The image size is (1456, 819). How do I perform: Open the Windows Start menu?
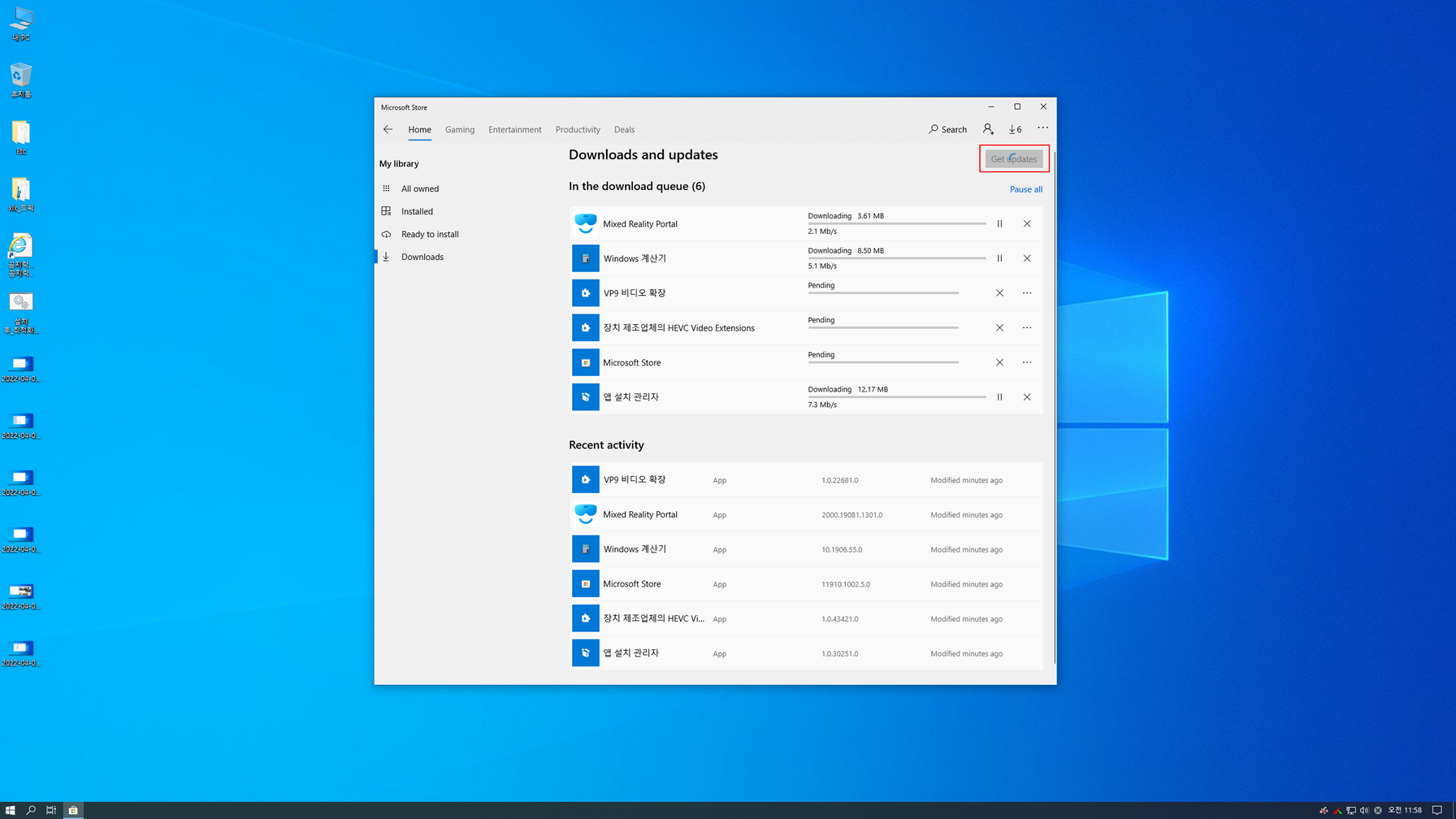pos(10,810)
